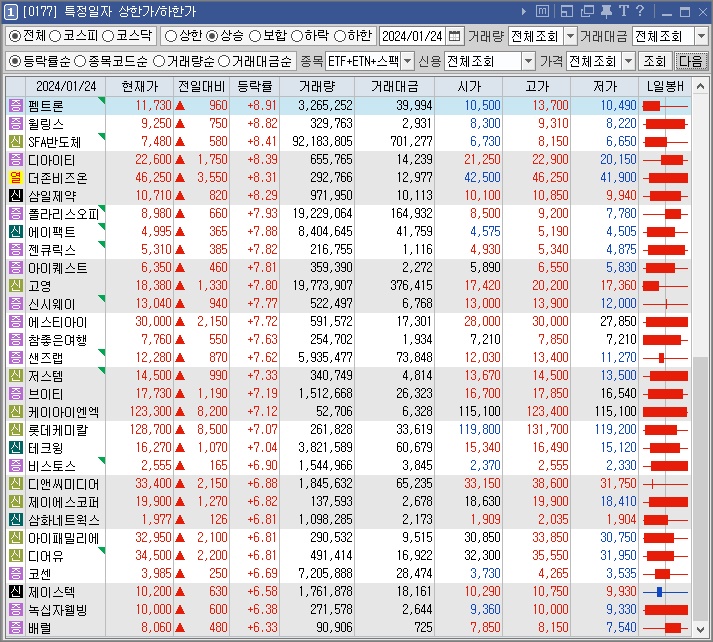Select the 상승 radio button
713x642 pixels.
point(212,36)
